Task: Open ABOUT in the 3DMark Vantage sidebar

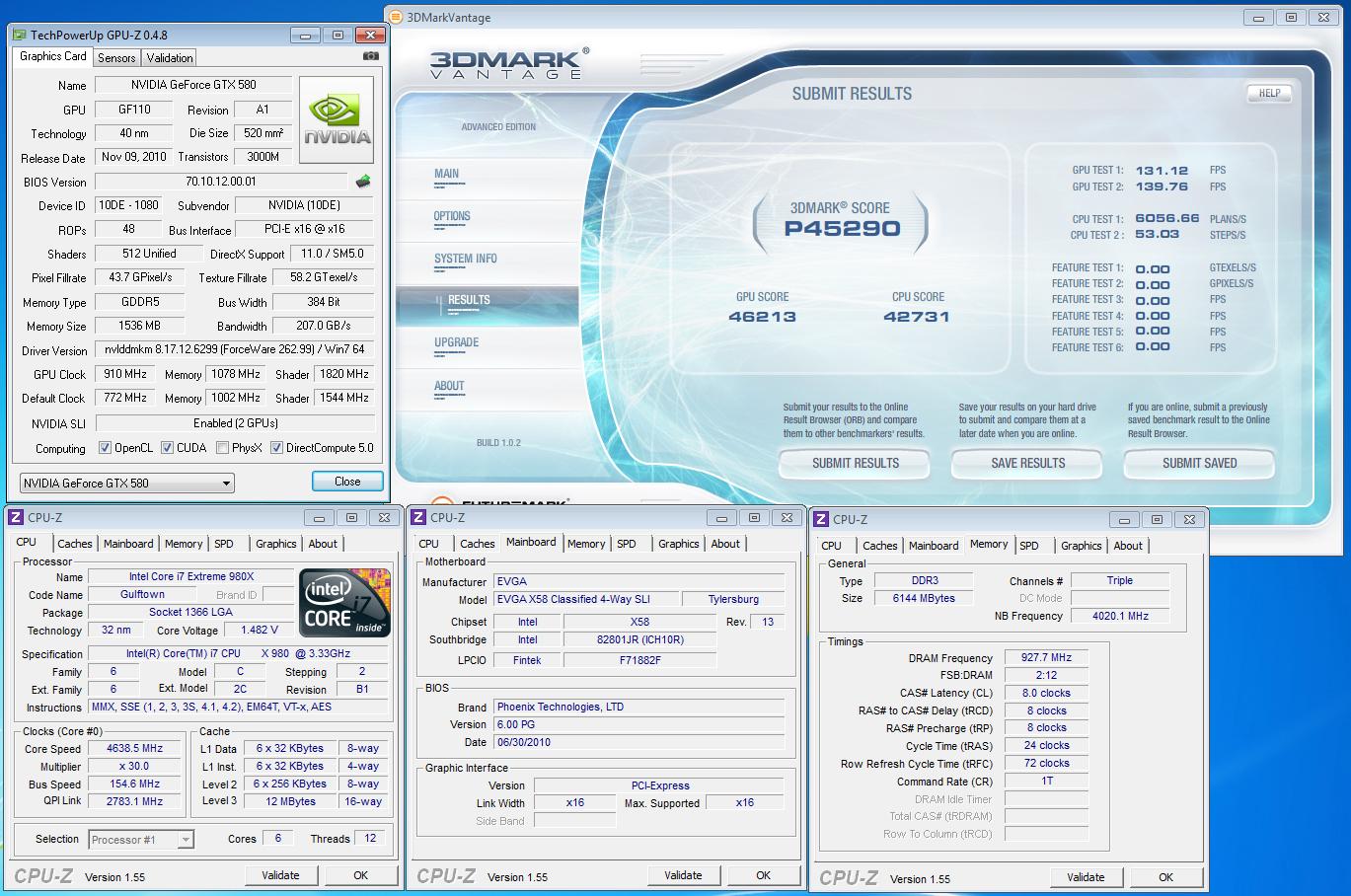Action: click(449, 386)
